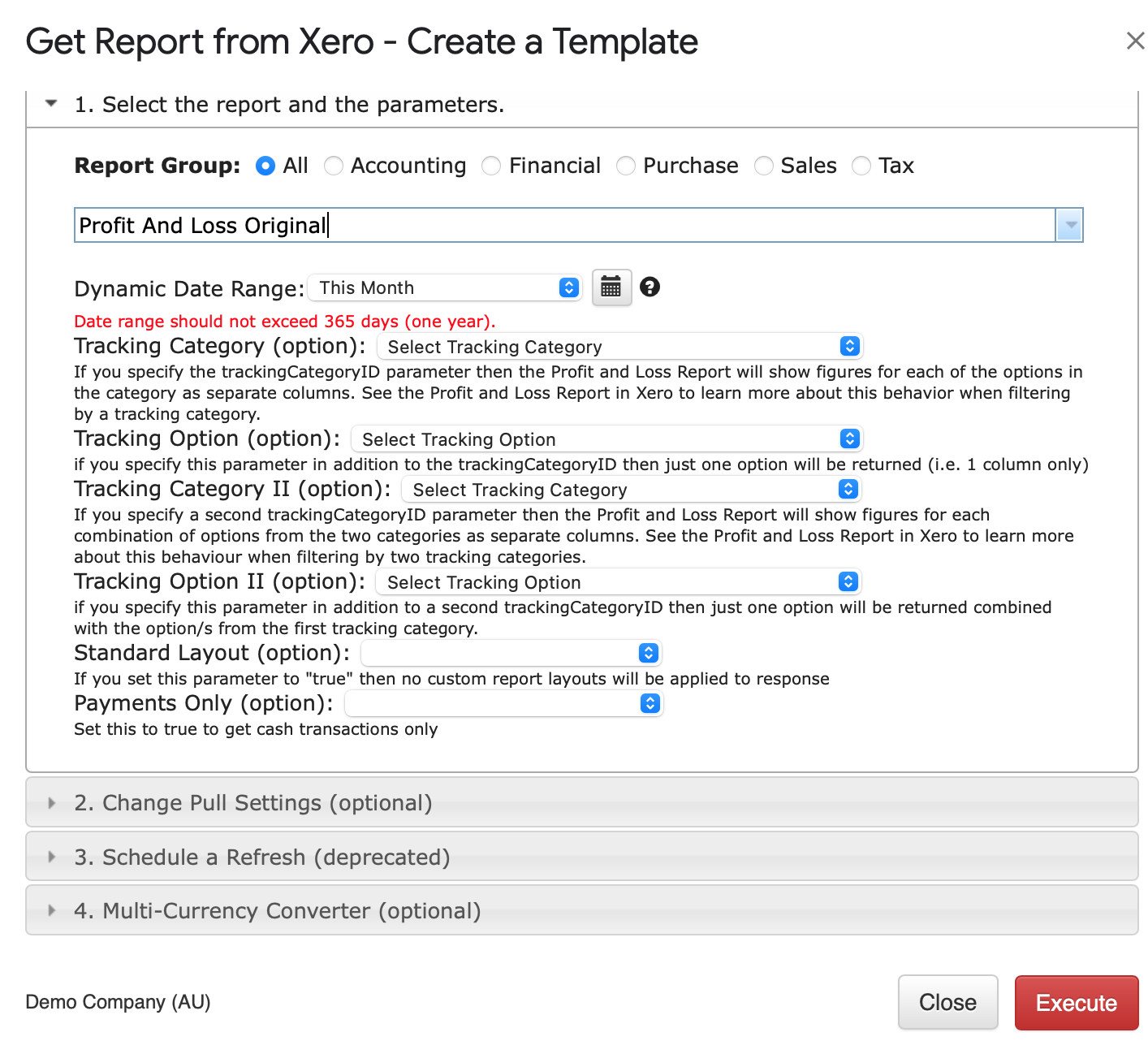
Task: Click the dialog title Get Report from Xero
Action: coord(362,41)
